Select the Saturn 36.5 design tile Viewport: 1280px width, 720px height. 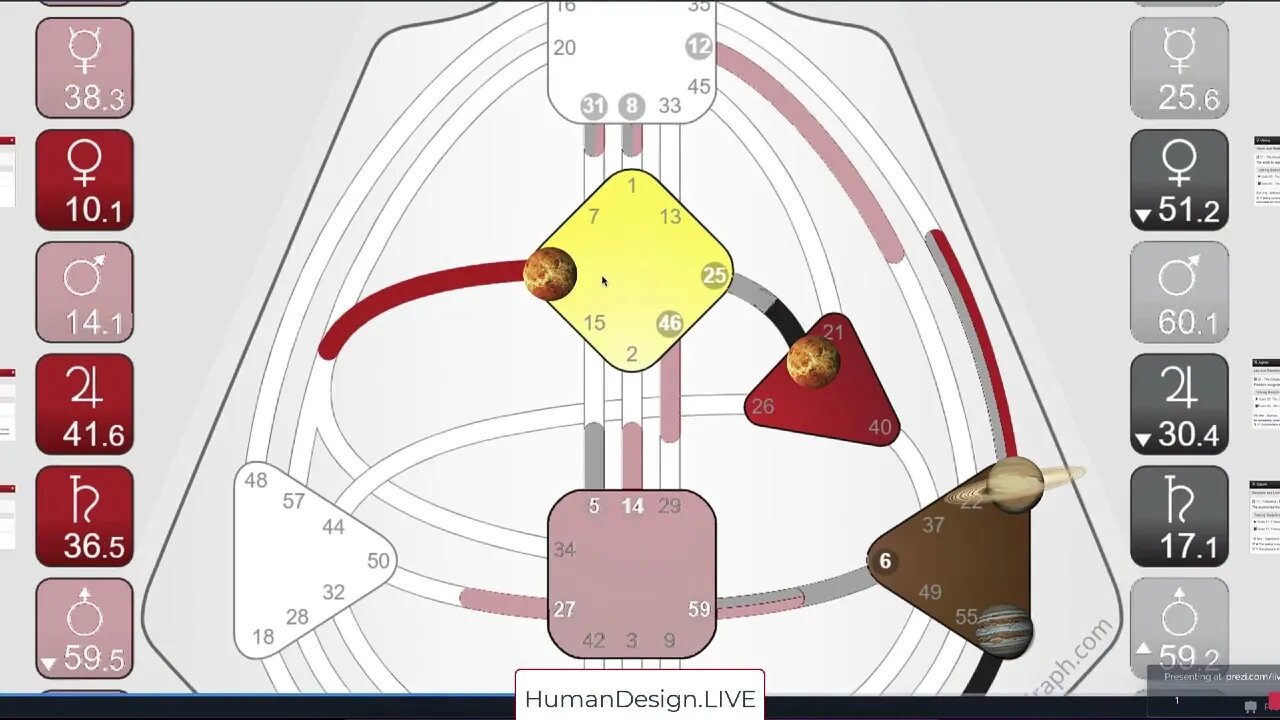[85, 516]
